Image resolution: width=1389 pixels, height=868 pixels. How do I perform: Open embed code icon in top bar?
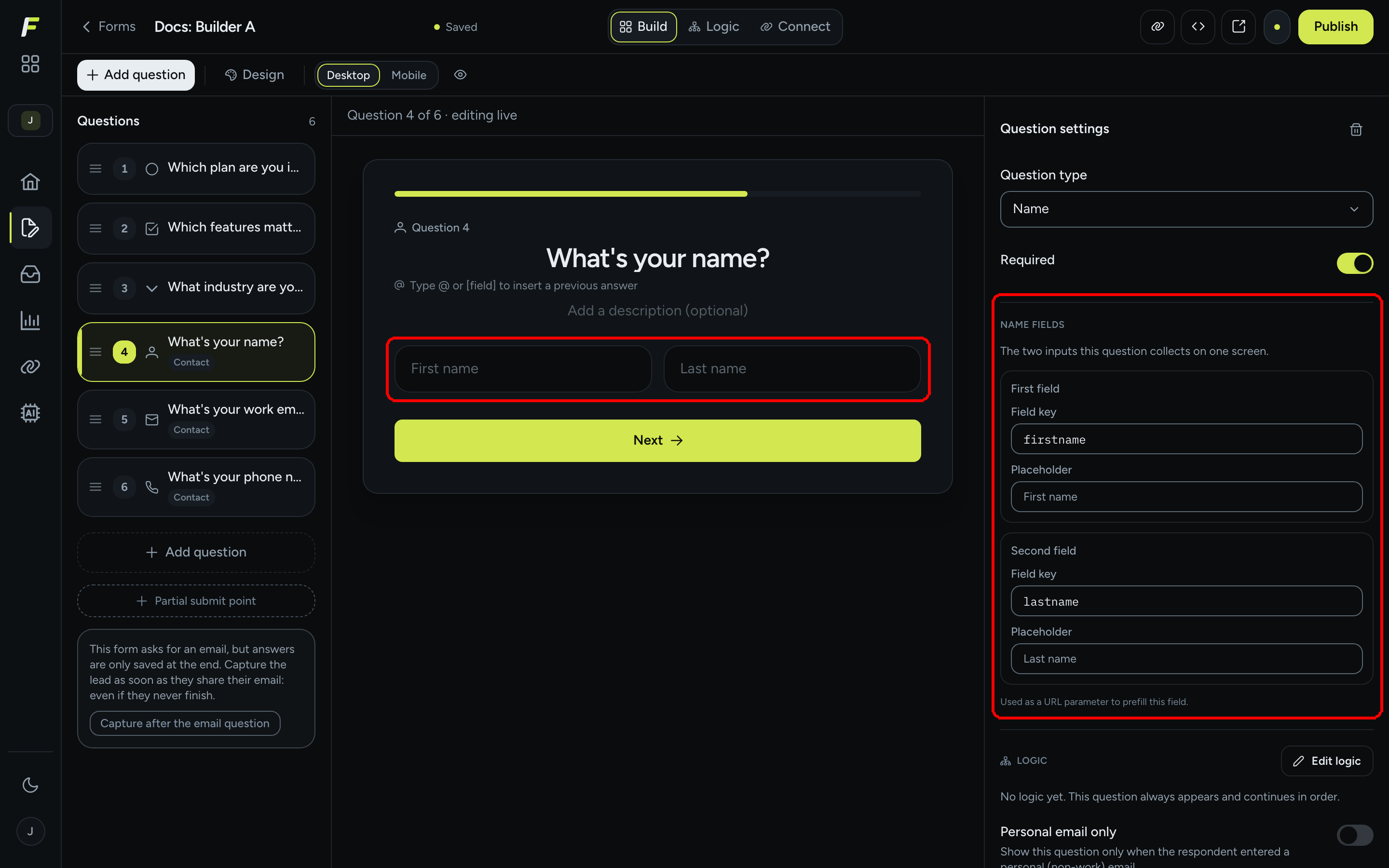1198,27
